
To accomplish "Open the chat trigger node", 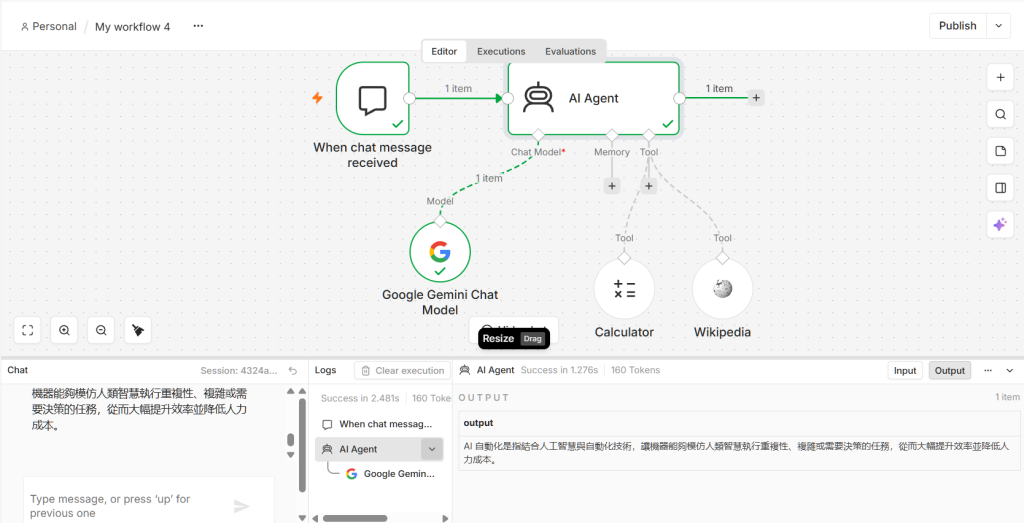I will click(x=373, y=99).
